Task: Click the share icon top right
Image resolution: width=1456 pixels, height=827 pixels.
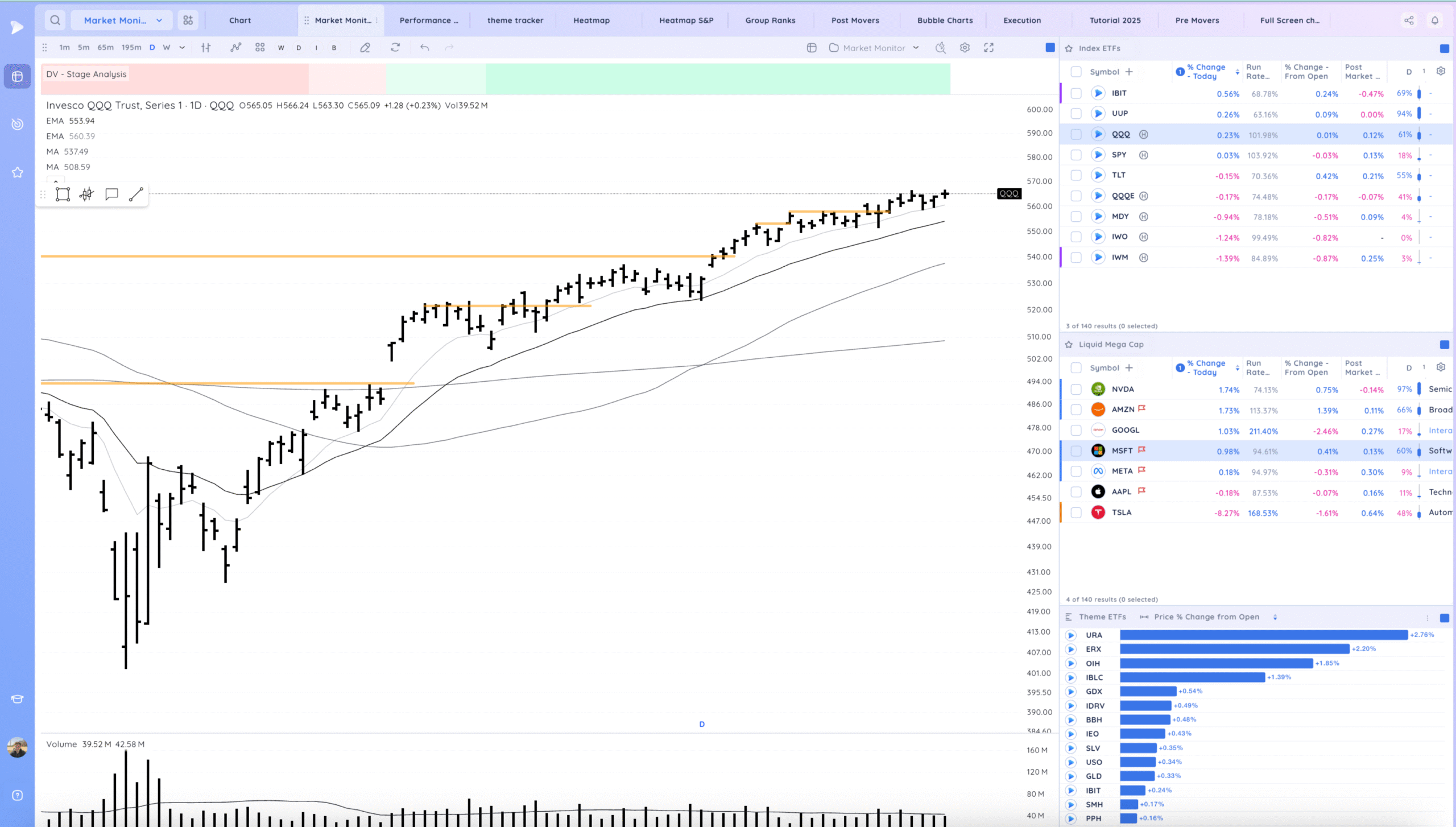Action: 1409,20
